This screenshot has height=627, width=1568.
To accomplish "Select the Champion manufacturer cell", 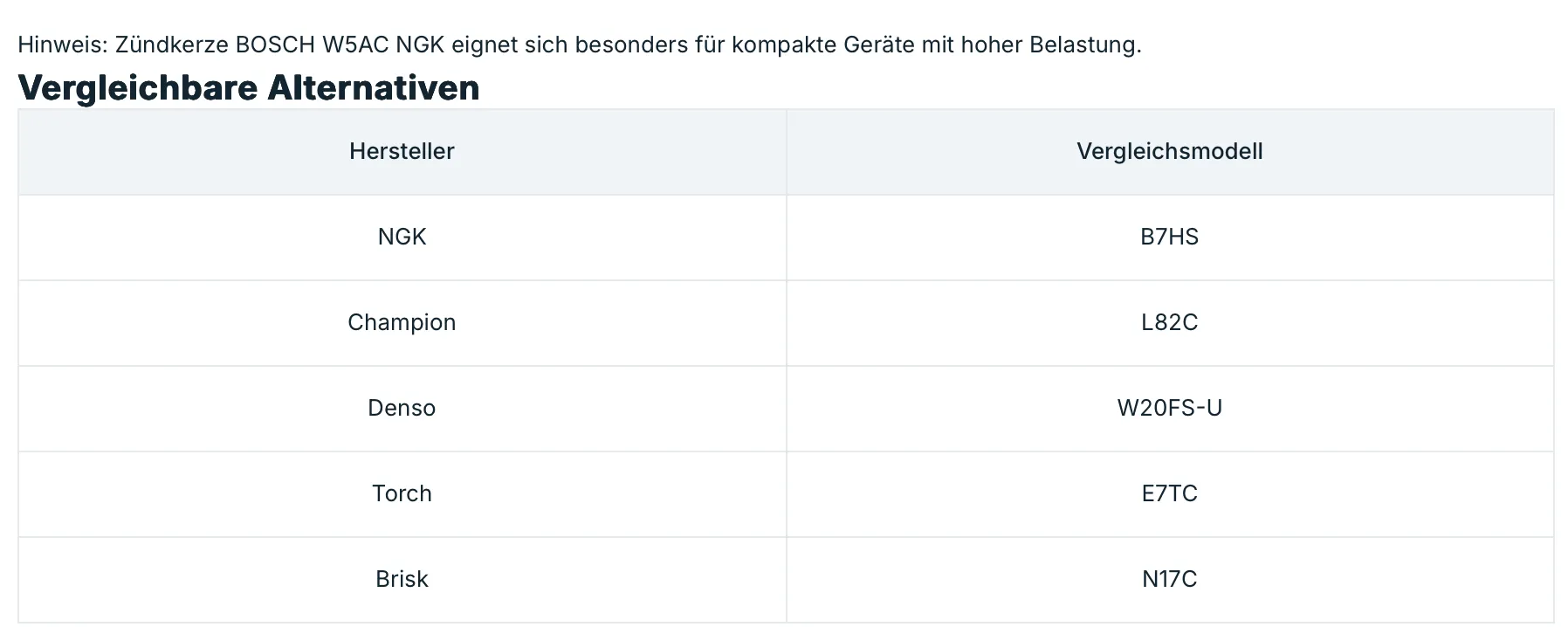I will (x=402, y=322).
